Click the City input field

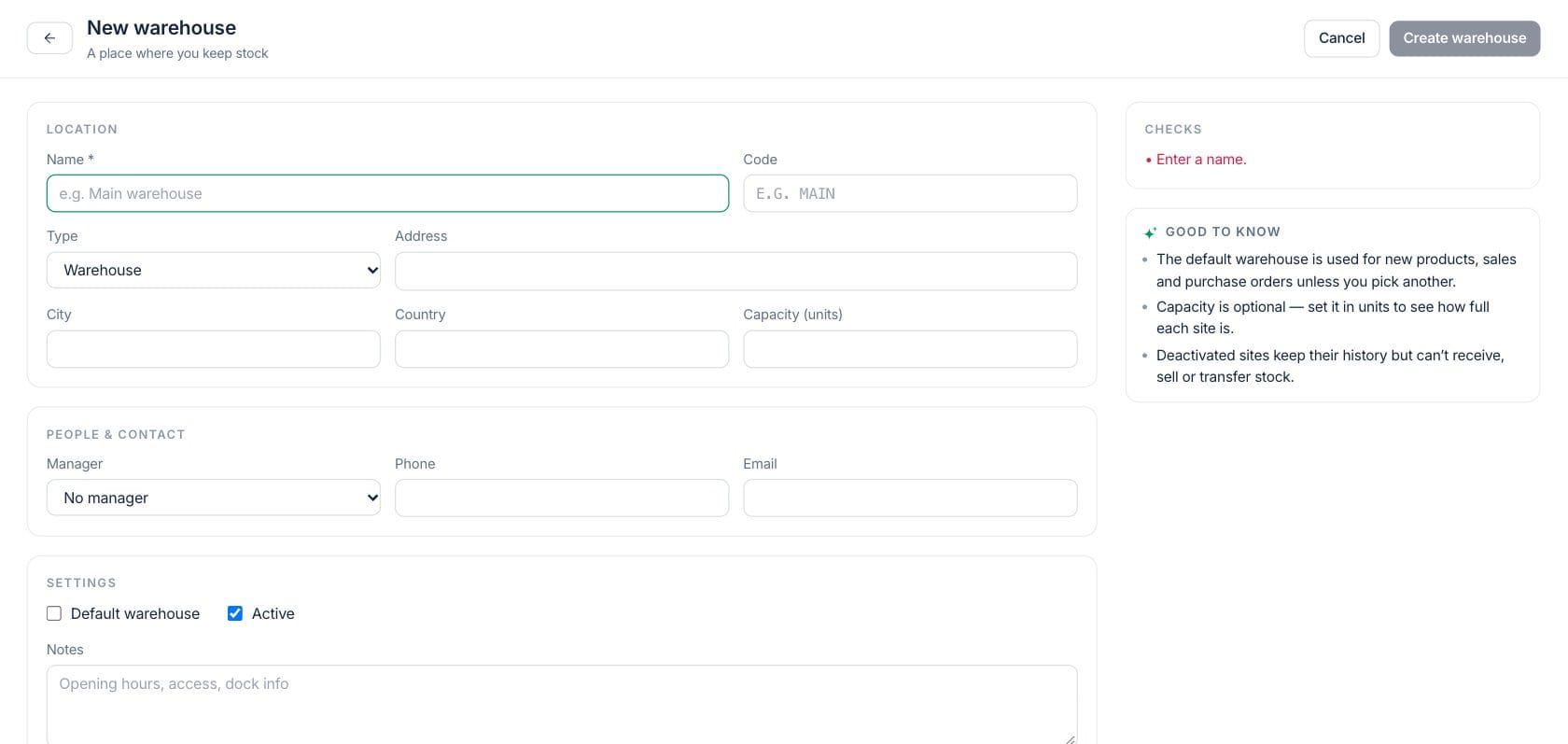[x=214, y=349]
